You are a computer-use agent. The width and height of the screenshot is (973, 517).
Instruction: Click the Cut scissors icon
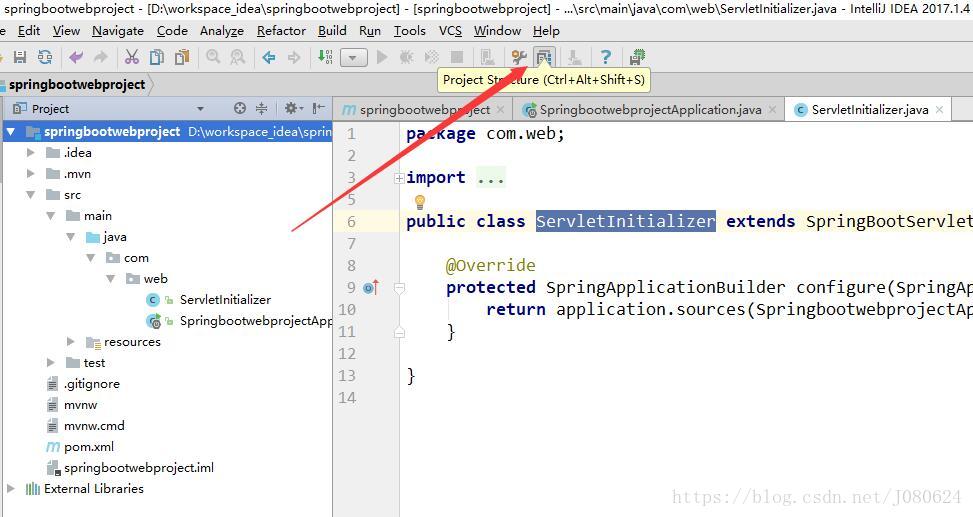(x=132, y=57)
